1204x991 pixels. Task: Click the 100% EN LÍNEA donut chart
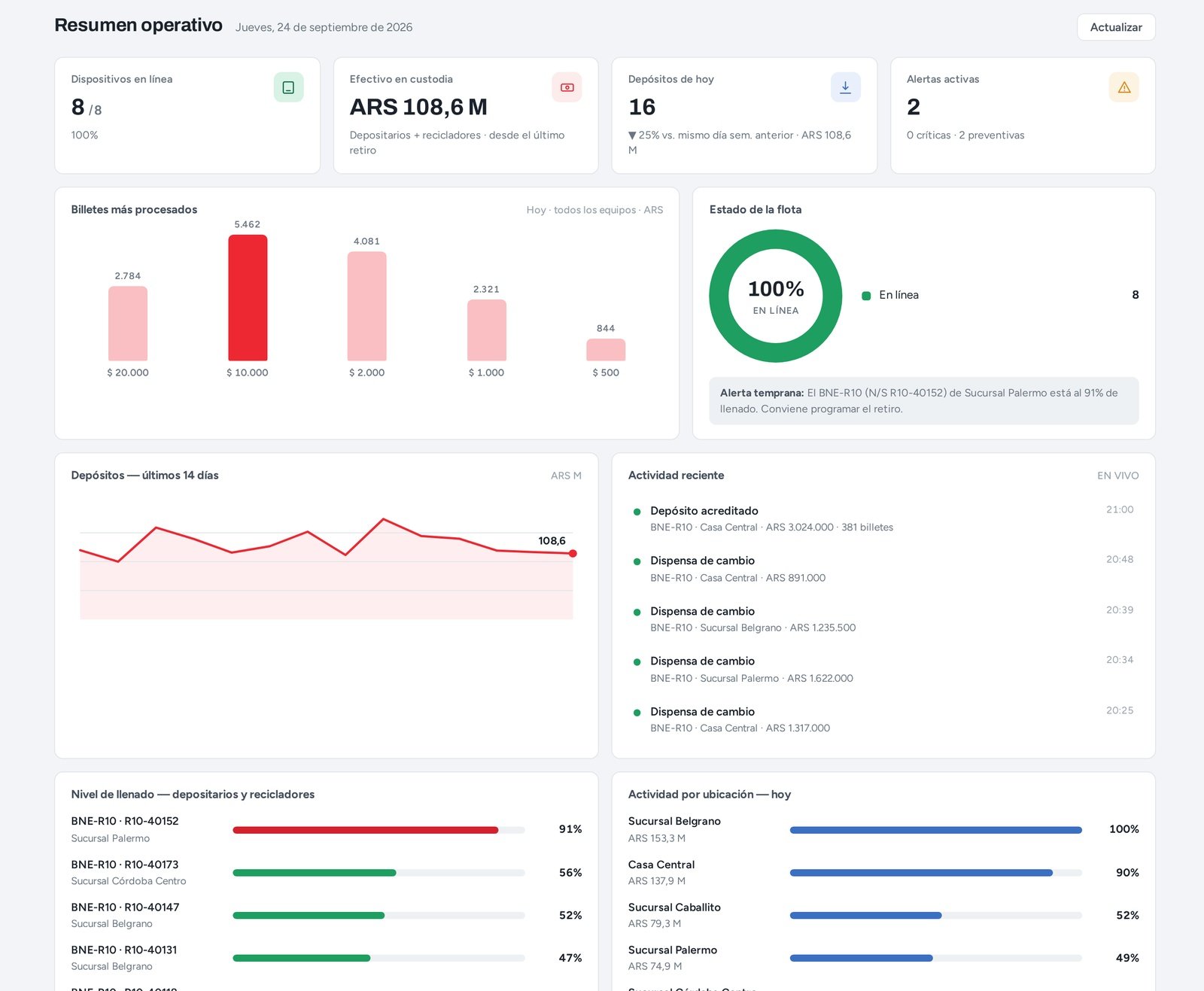pos(776,296)
